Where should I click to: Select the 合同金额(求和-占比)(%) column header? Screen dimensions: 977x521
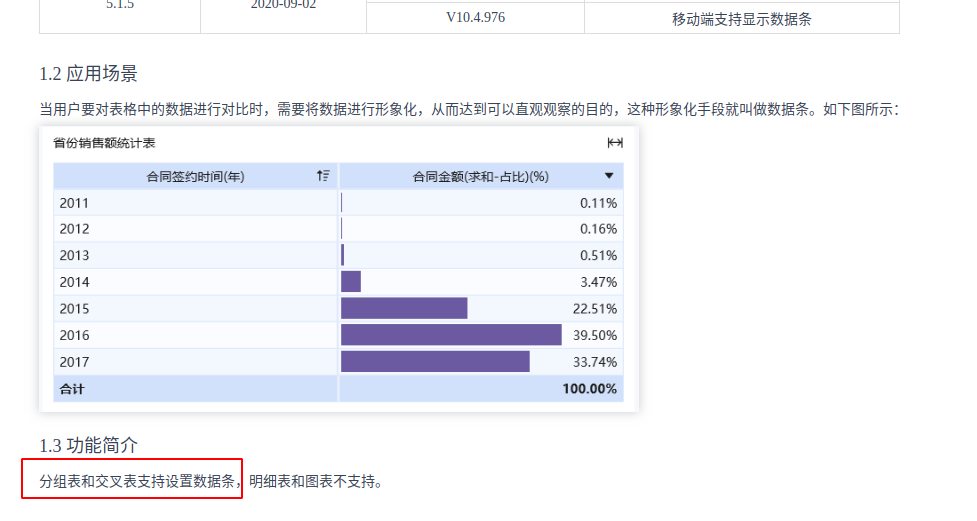point(481,176)
